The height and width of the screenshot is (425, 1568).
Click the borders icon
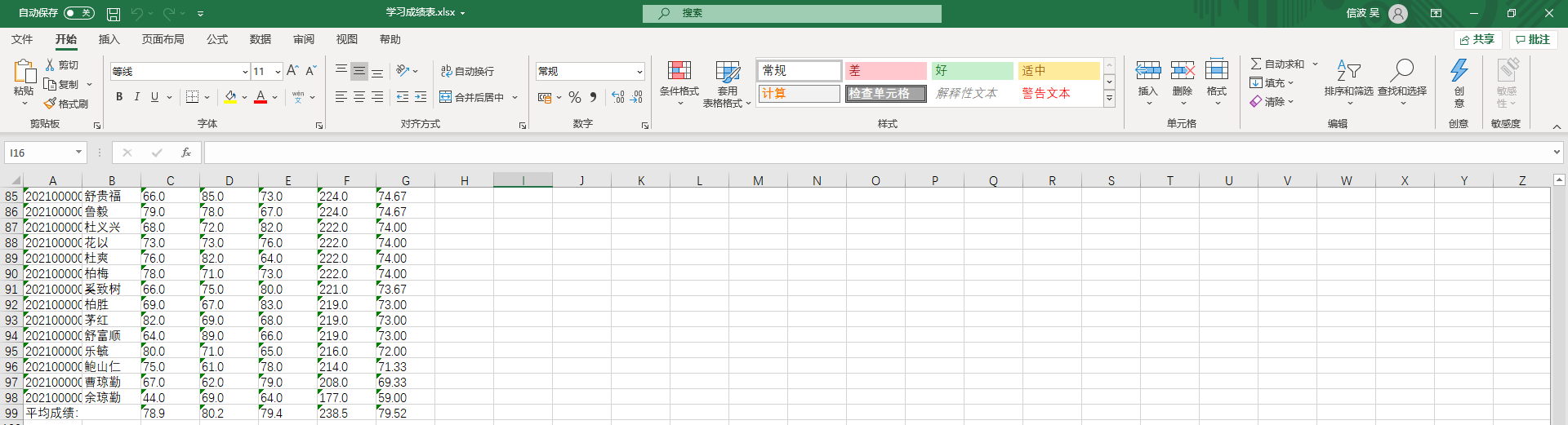click(193, 97)
